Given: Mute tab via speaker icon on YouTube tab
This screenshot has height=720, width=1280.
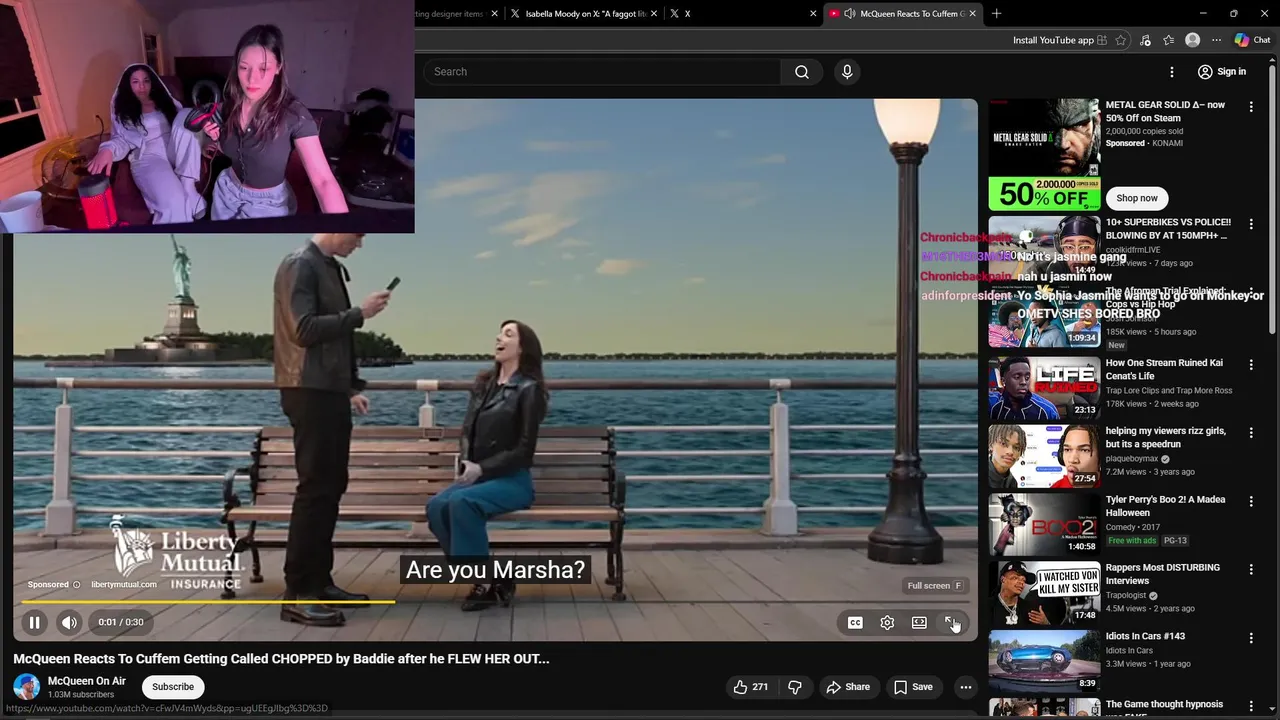Looking at the screenshot, I should coord(849,14).
